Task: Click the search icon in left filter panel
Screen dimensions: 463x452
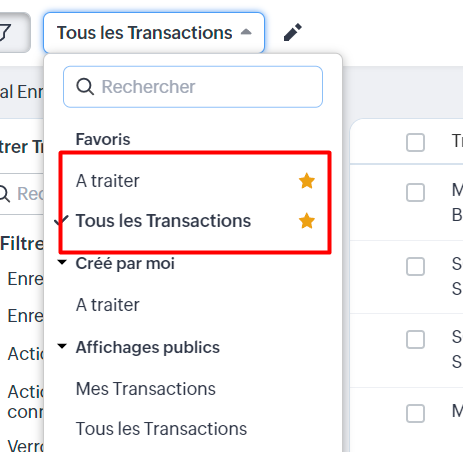Action: tap(5, 194)
